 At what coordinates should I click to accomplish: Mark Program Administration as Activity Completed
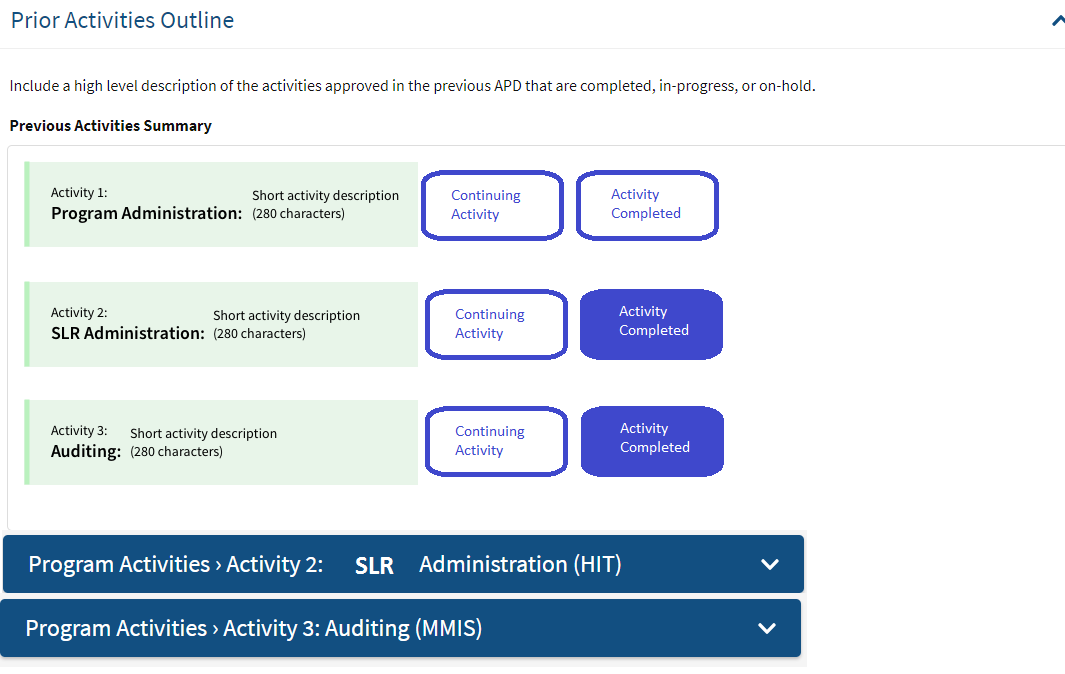646,205
